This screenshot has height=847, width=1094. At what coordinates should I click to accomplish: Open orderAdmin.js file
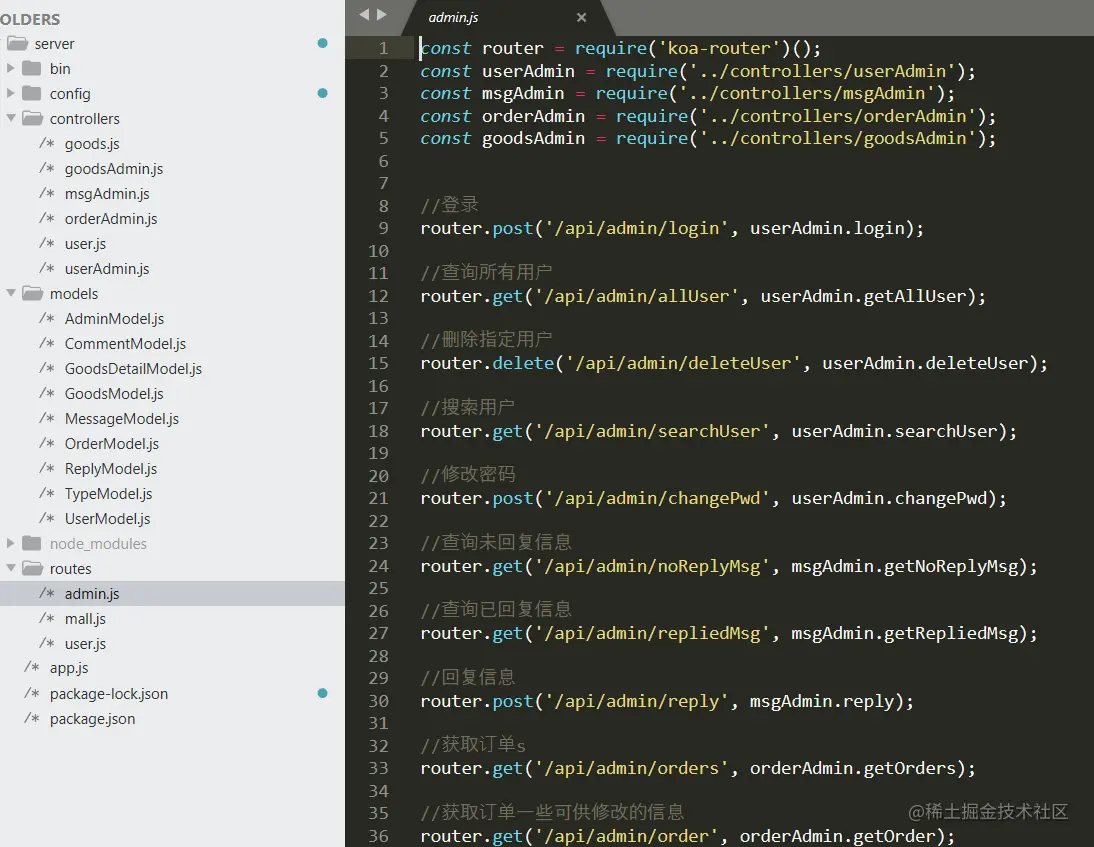click(111, 219)
